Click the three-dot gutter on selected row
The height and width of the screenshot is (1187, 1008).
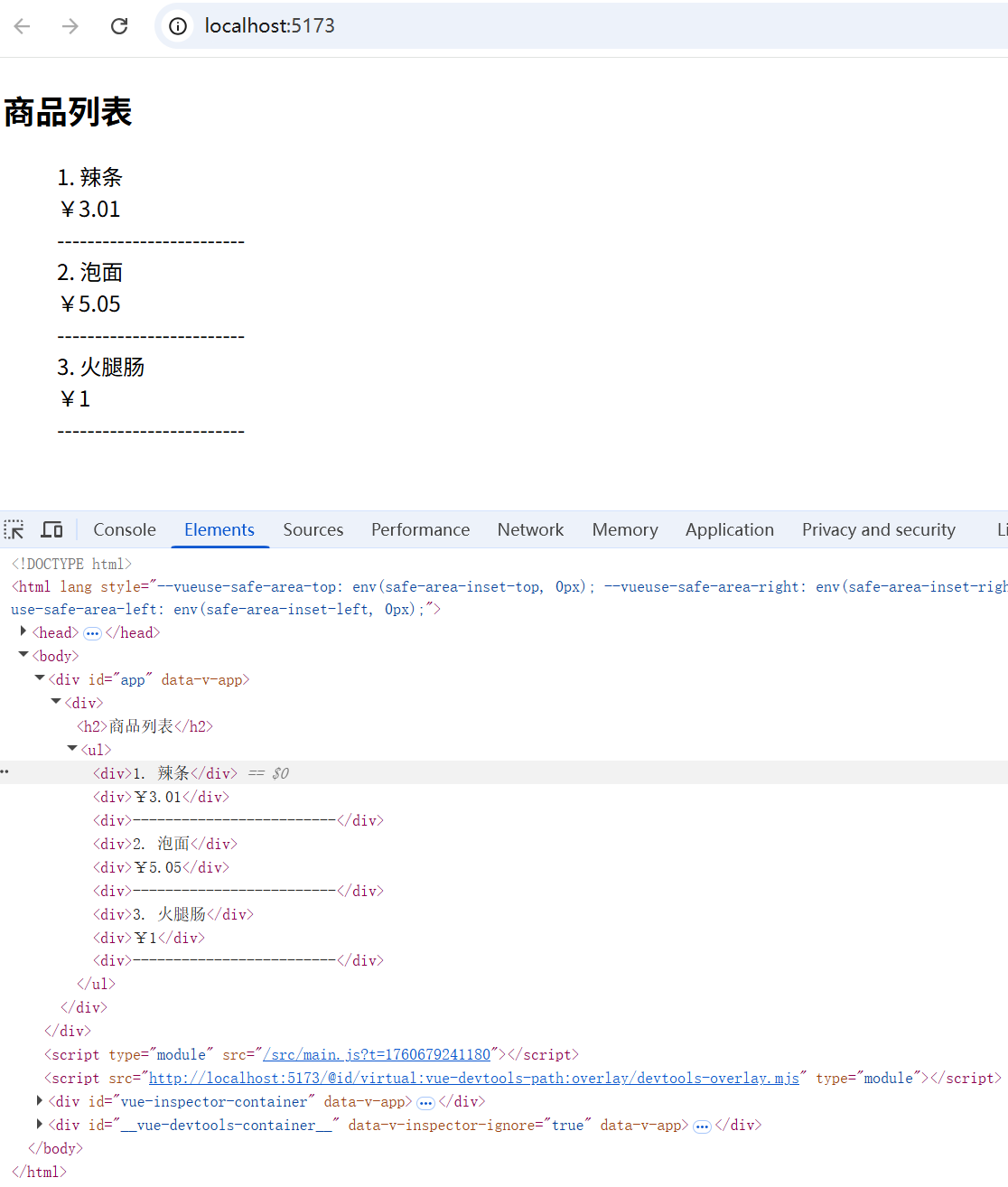click(x=5, y=772)
